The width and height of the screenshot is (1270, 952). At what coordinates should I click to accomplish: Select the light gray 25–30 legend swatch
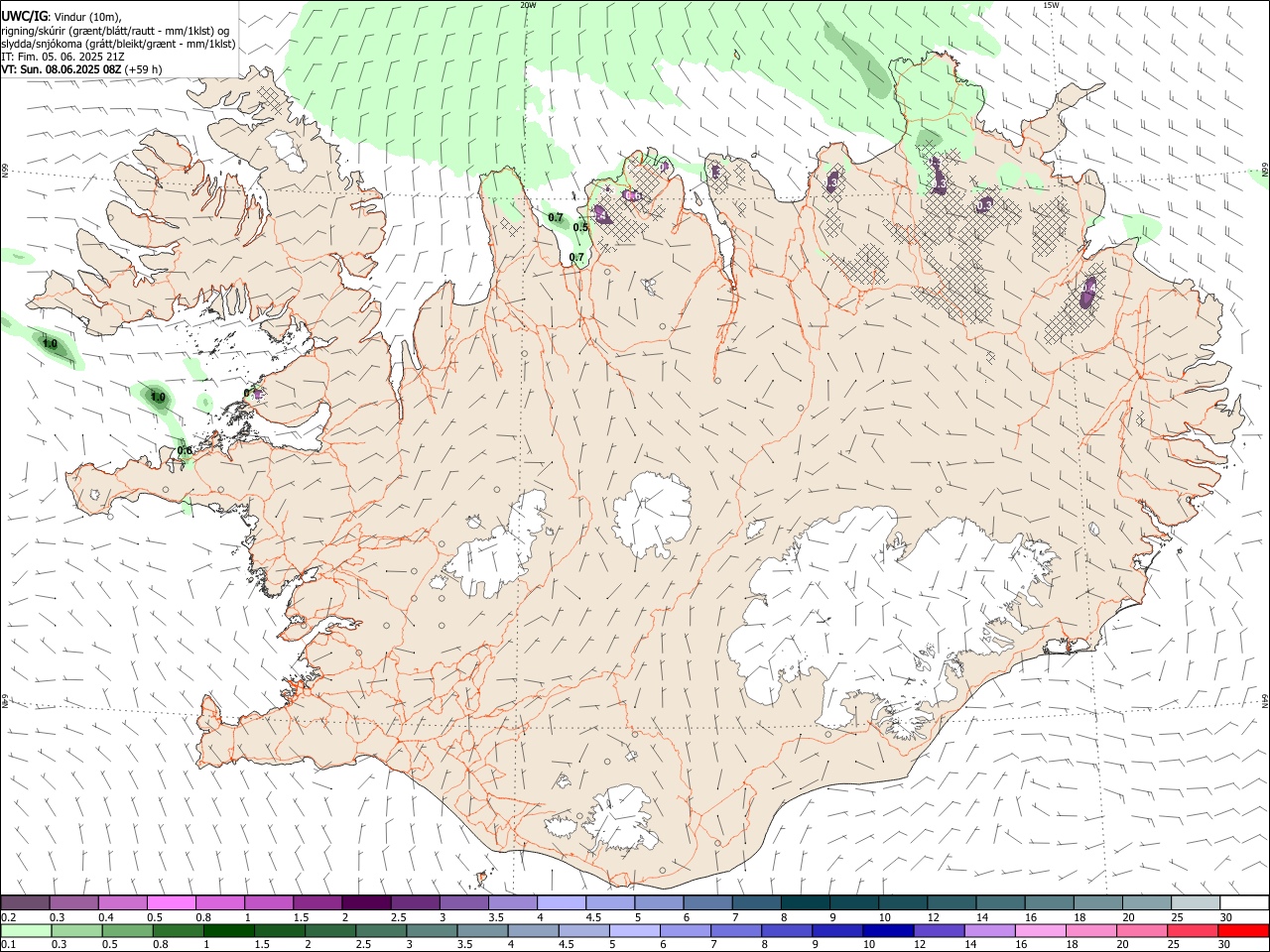coord(1195,903)
